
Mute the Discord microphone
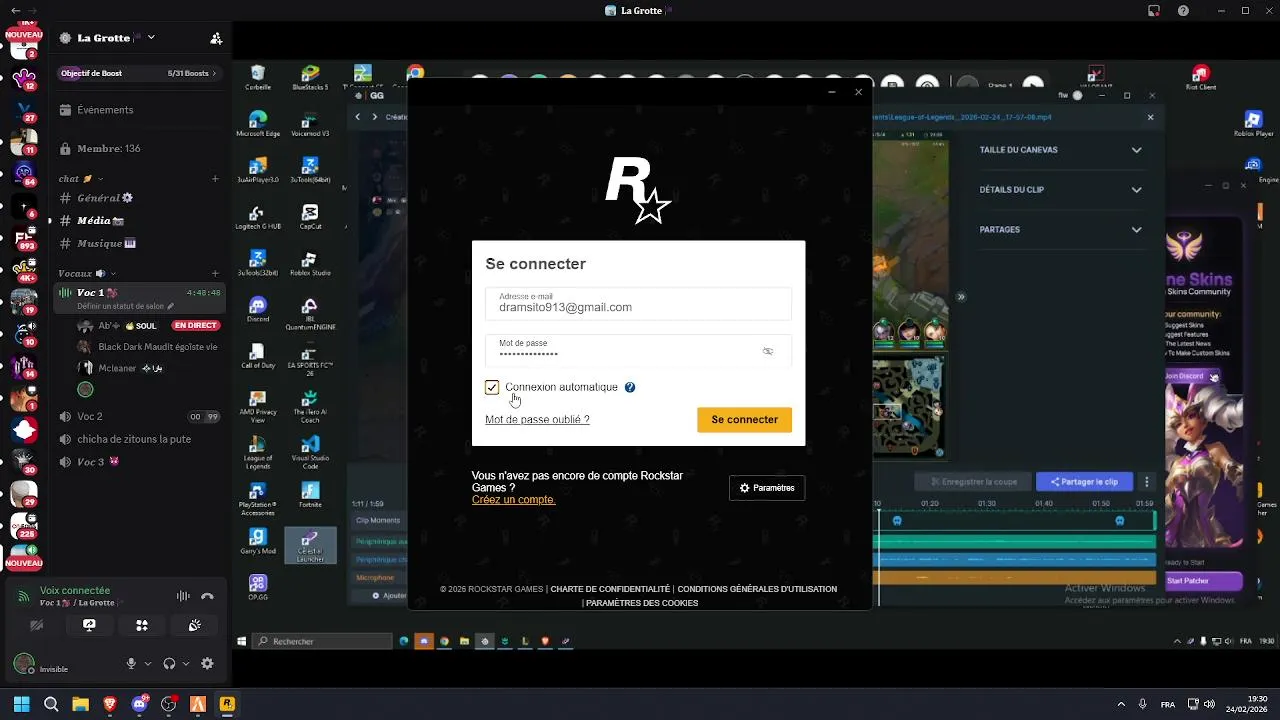point(131,663)
